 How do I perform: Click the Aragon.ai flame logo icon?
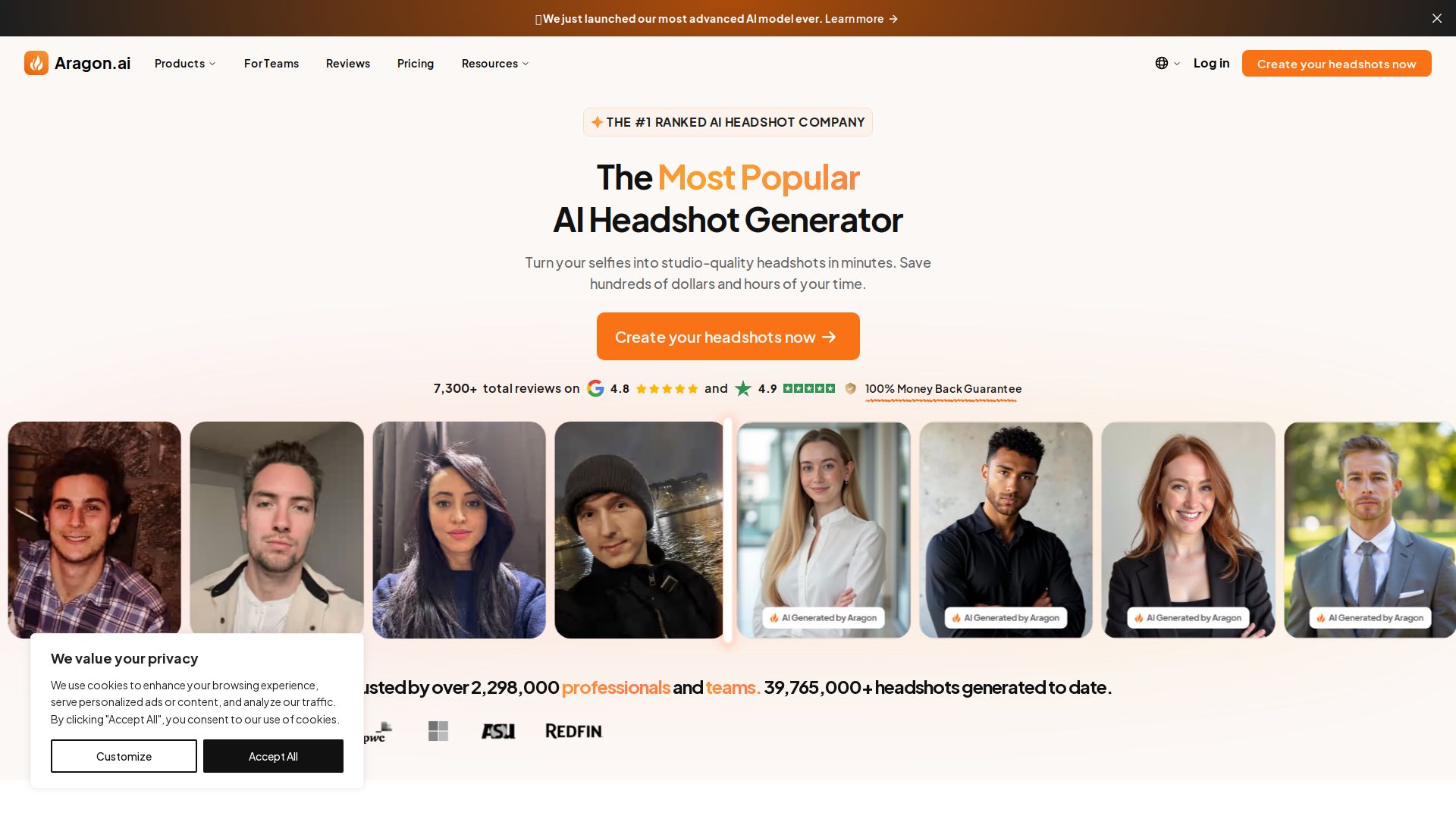click(36, 63)
